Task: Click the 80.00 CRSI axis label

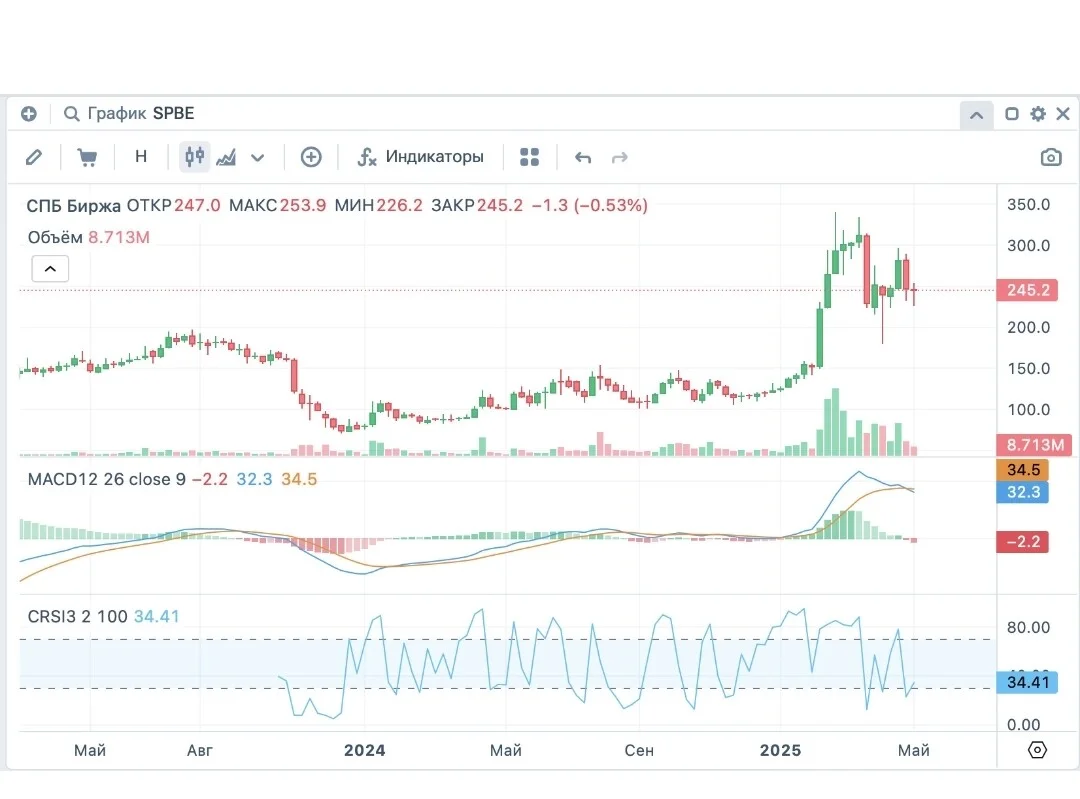Action: [1028, 627]
